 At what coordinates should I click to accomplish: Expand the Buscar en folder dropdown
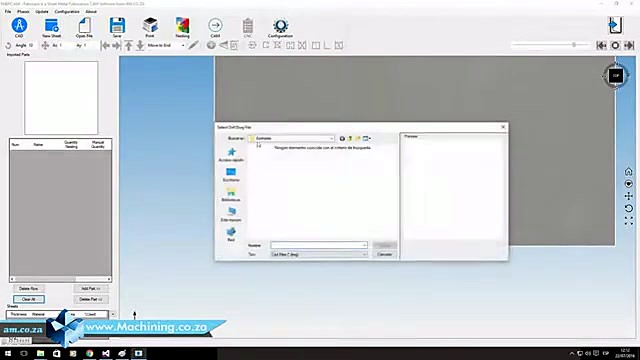[331, 138]
